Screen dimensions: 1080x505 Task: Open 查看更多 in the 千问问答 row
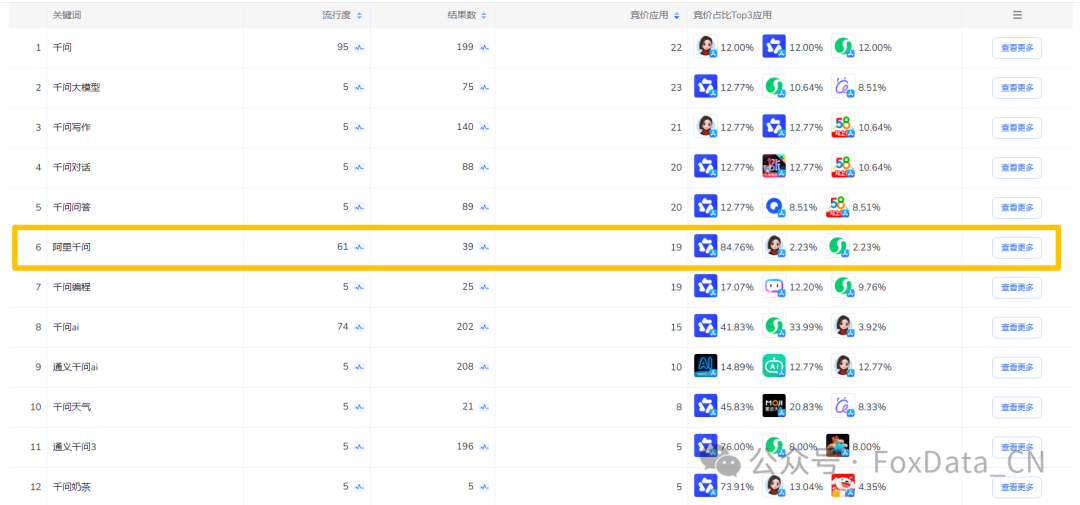point(1017,208)
